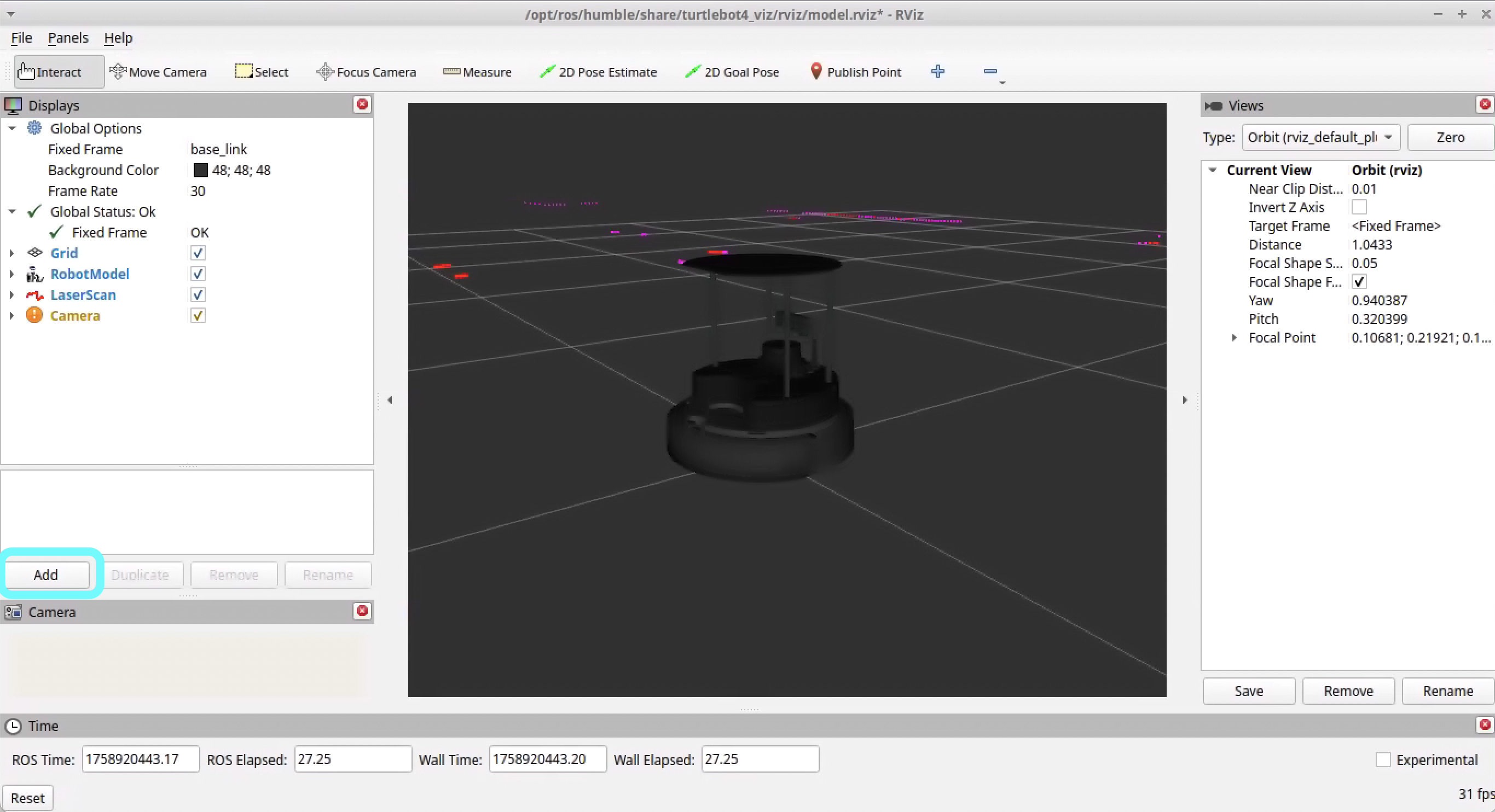
Task: Open the Panels menu
Action: (x=68, y=38)
